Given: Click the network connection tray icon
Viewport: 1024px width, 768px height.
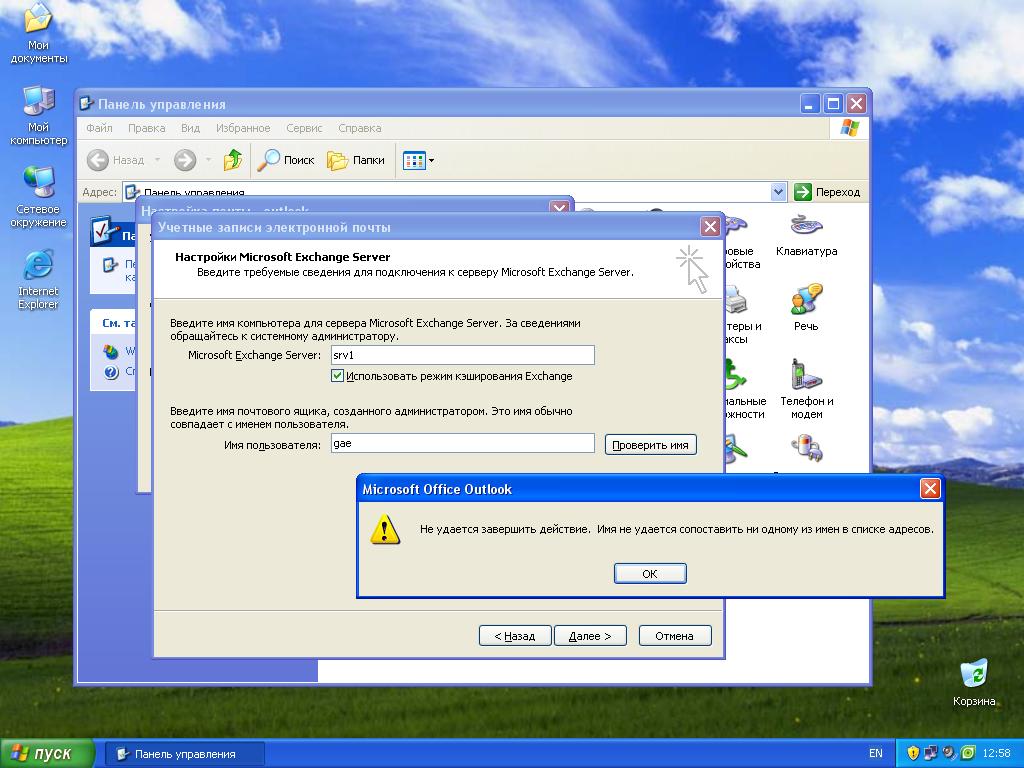Looking at the screenshot, I should [931, 754].
